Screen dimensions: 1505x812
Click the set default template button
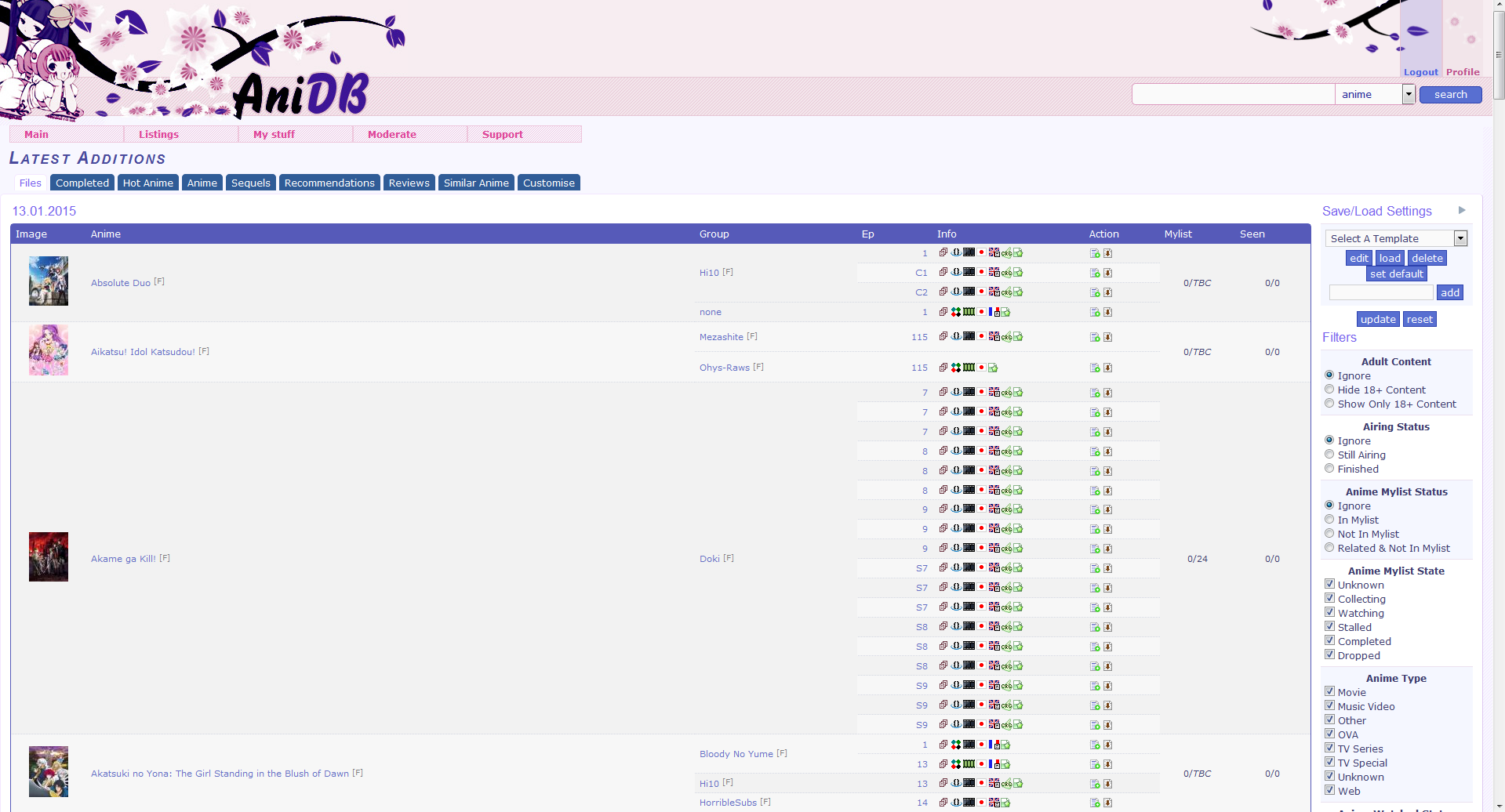(x=1396, y=274)
